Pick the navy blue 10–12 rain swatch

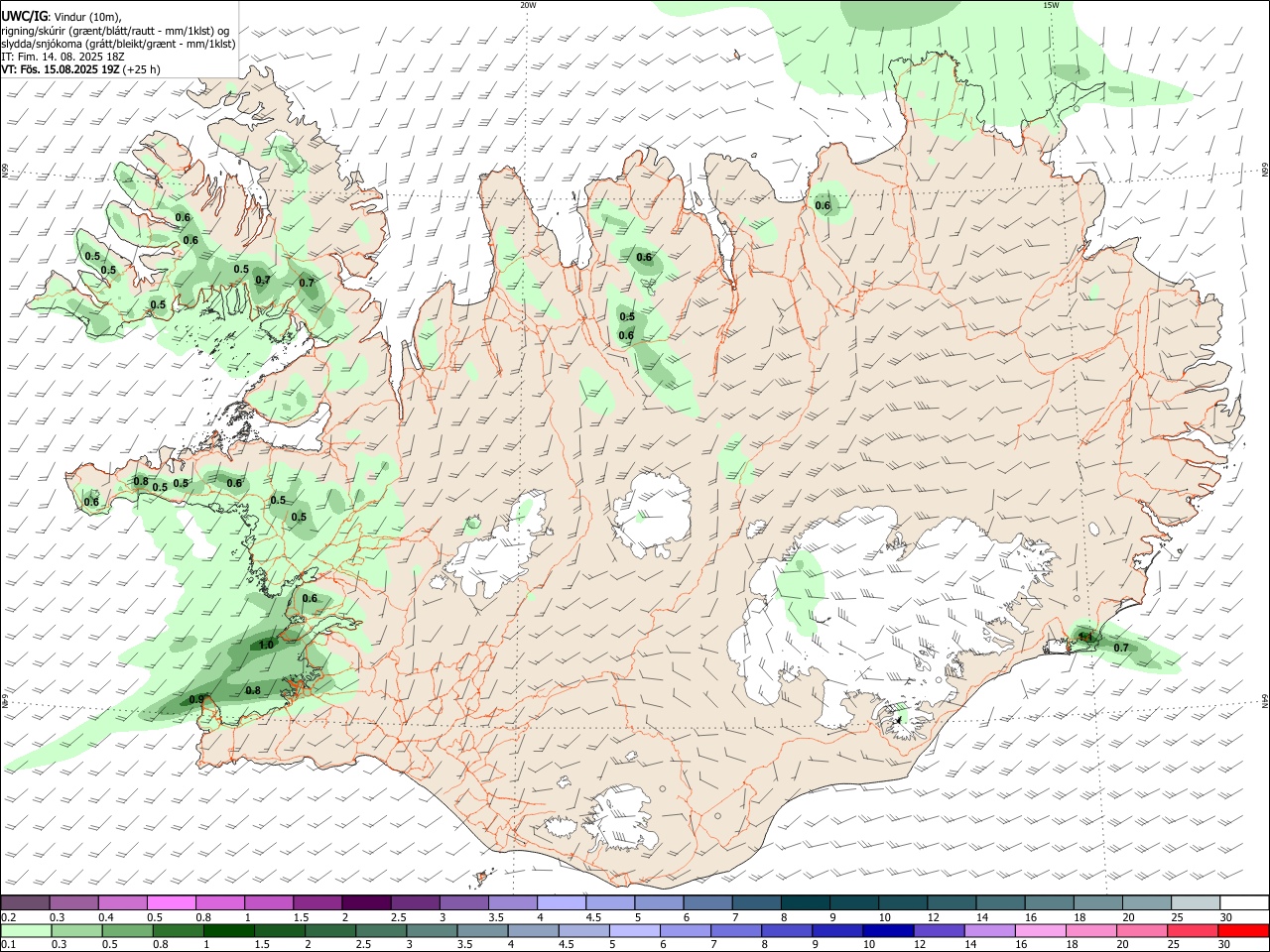887,931
